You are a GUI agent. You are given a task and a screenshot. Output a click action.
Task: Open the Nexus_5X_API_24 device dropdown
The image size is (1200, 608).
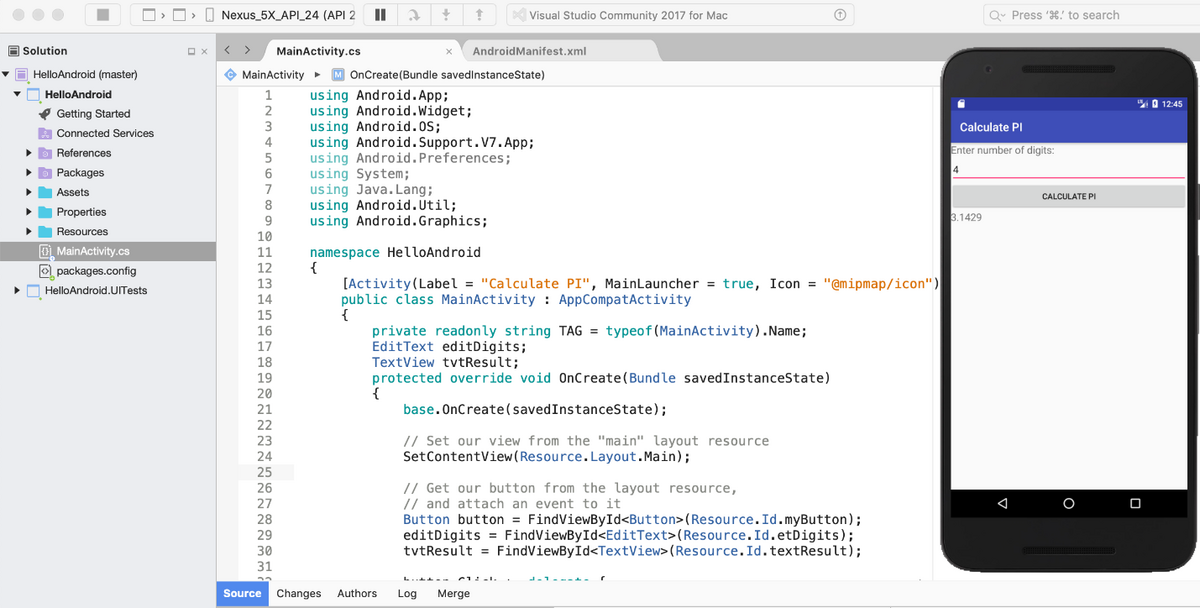click(279, 15)
